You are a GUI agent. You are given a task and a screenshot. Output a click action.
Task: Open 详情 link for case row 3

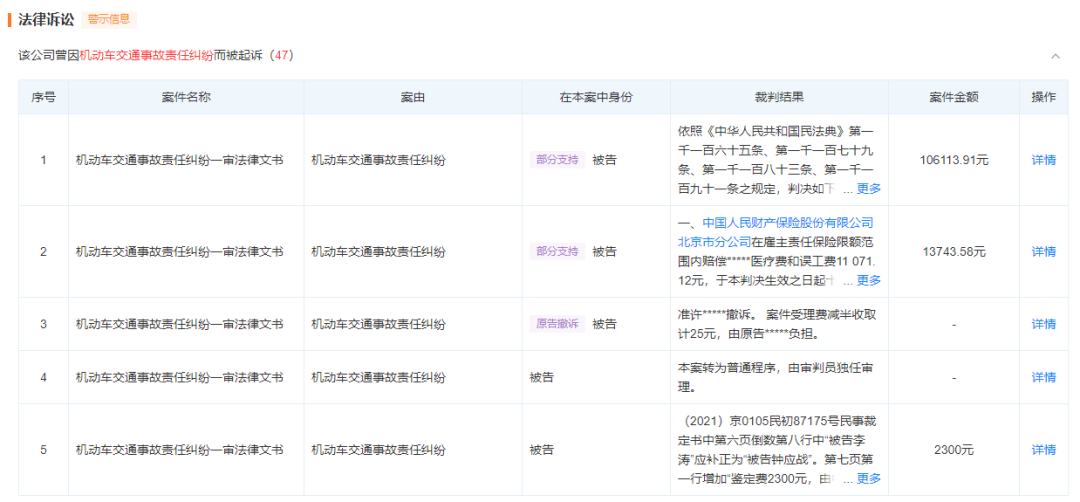tap(1043, 324)
